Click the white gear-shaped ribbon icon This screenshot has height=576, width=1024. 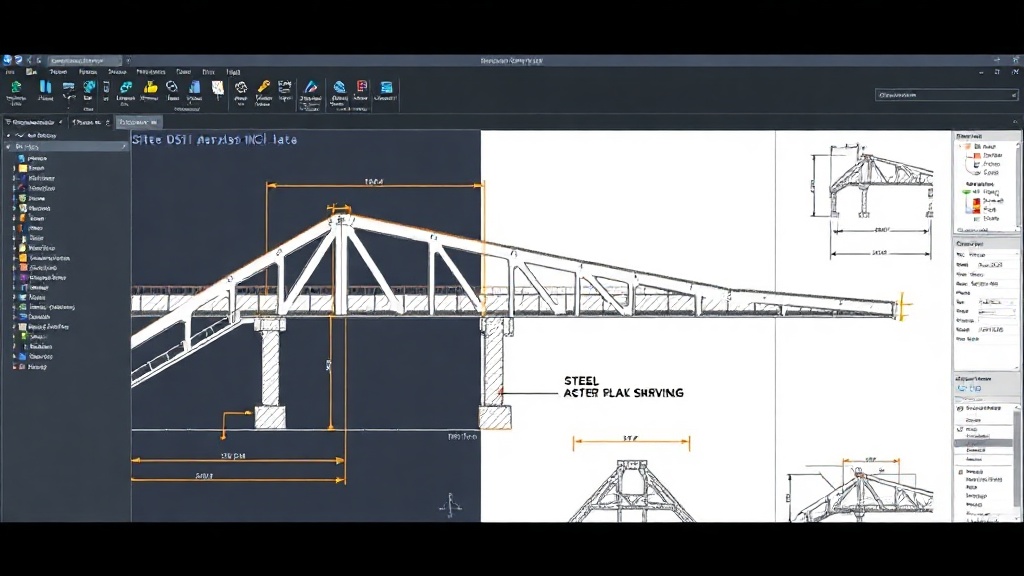(x=241, y=88)
